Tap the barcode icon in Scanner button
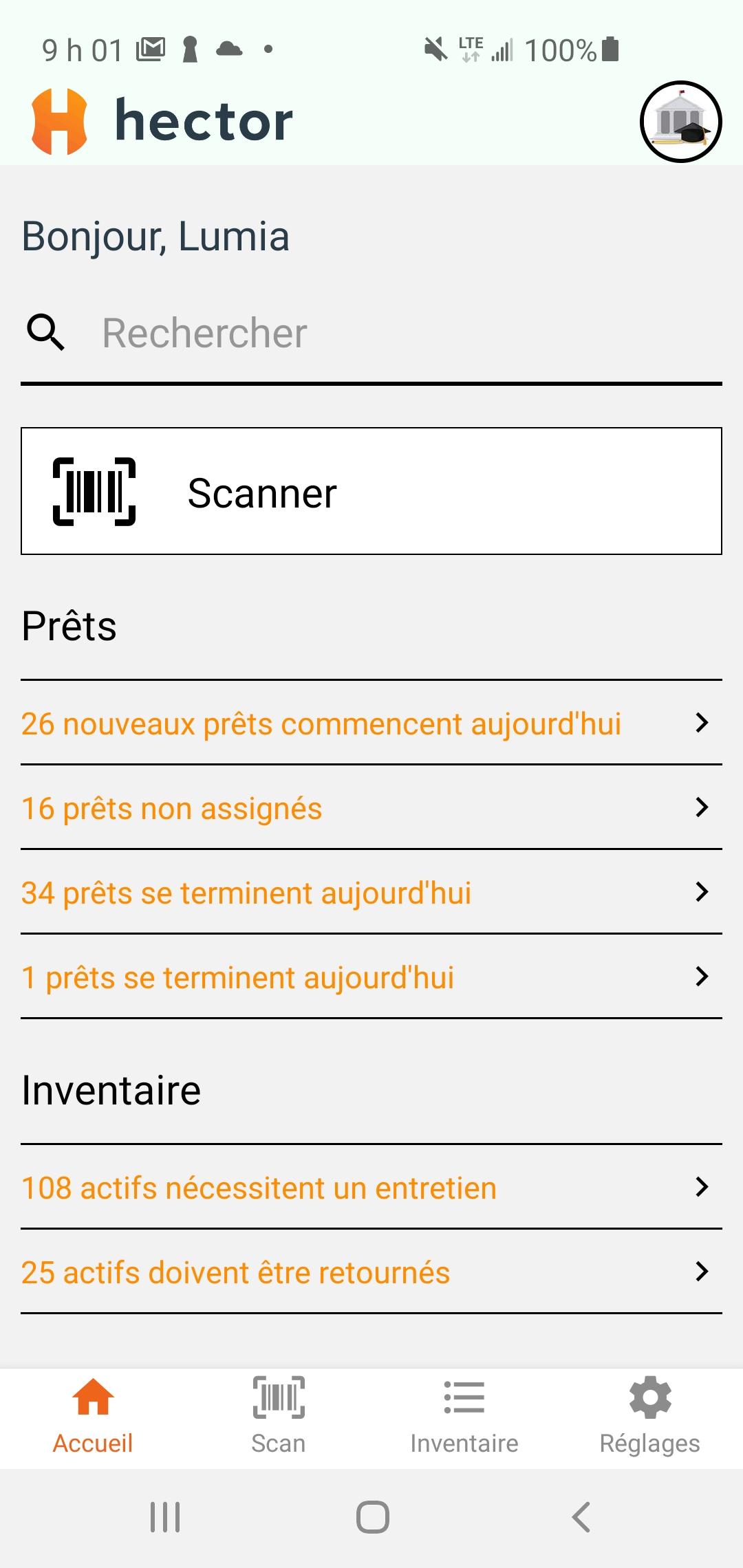Screen dimensions: 743x1568 coord(94,492)
